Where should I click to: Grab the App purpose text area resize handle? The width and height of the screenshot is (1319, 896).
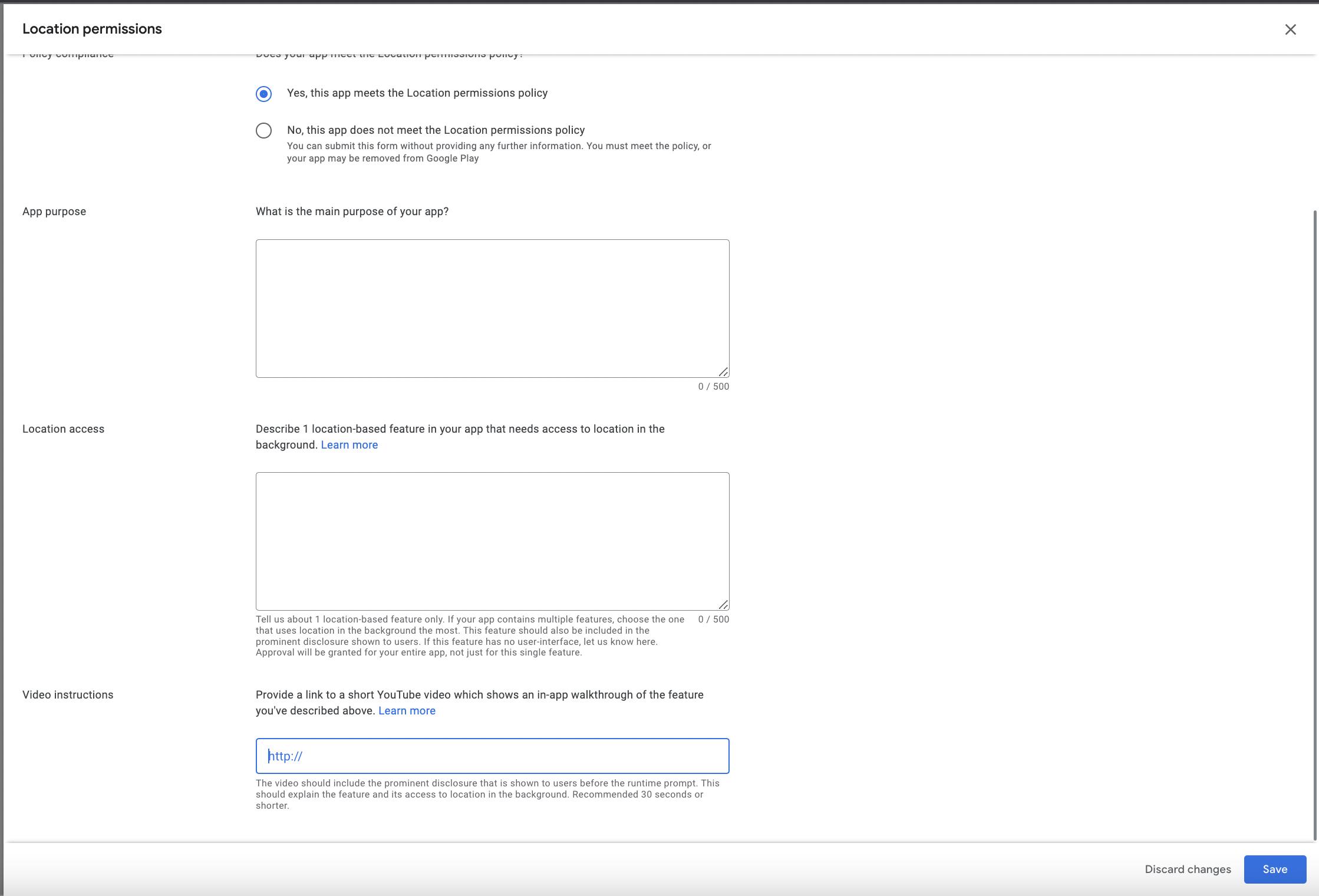[723, 371]
